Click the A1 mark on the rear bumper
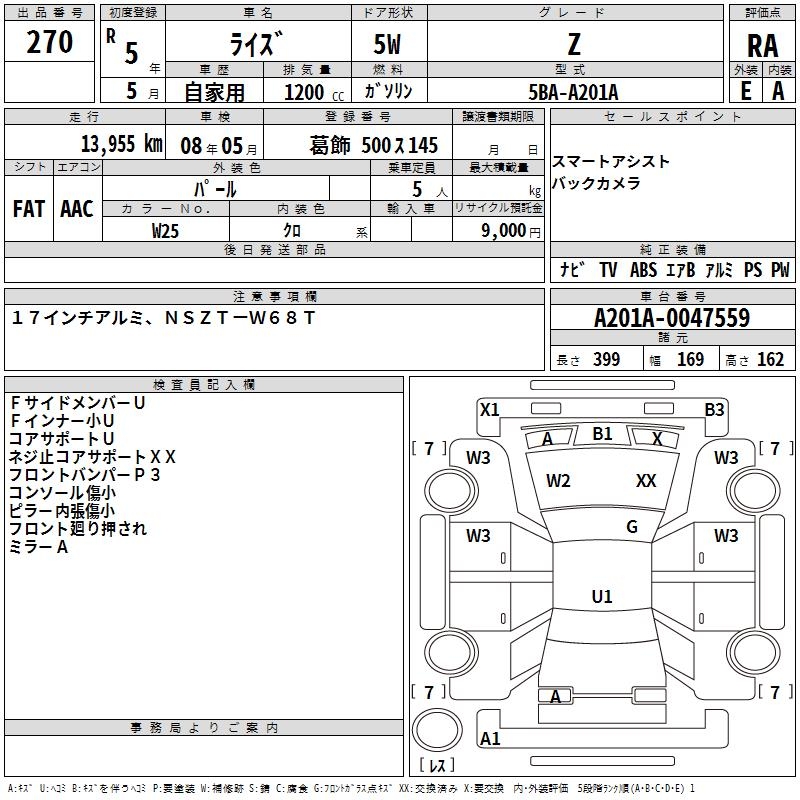This screenshot has width=800, height=800. click(x=490, y=738)
